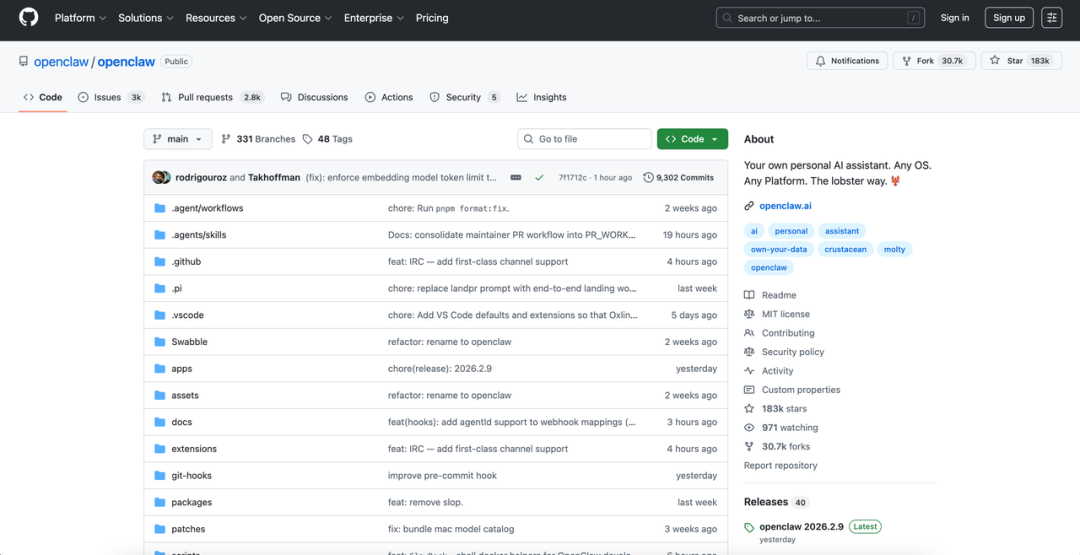Click the Notifications bell button
Screen dimensions: 1080x555
[x=846, y=61]
